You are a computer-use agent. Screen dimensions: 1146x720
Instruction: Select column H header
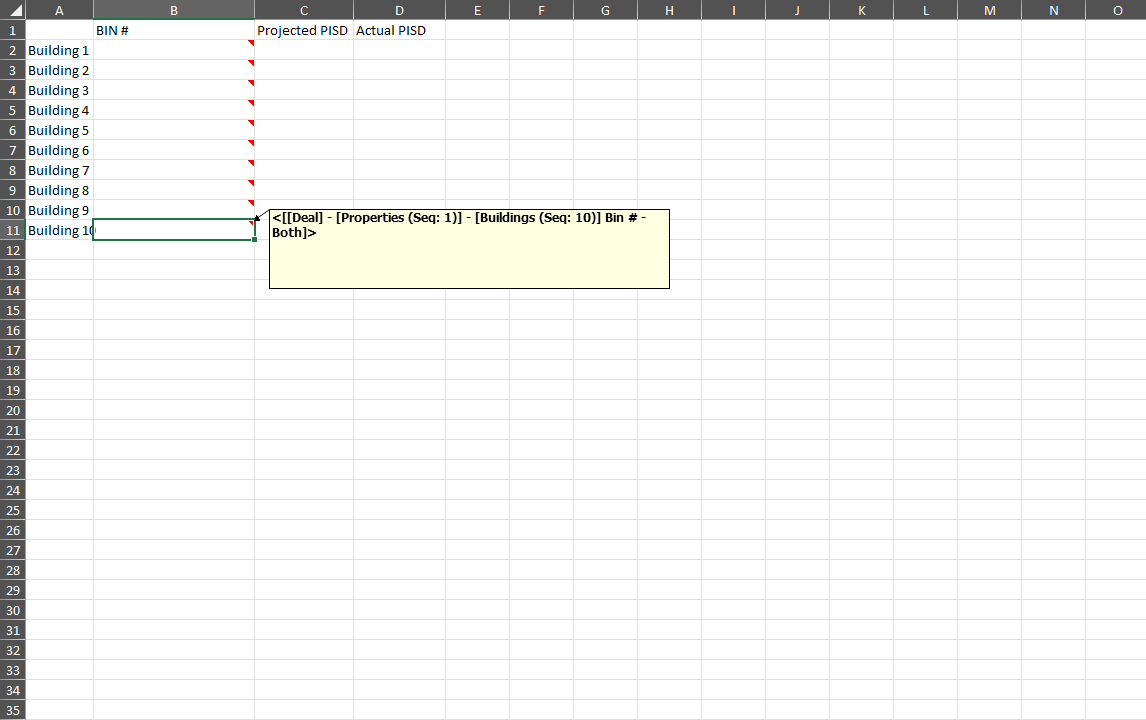click(x=669, y=10)
